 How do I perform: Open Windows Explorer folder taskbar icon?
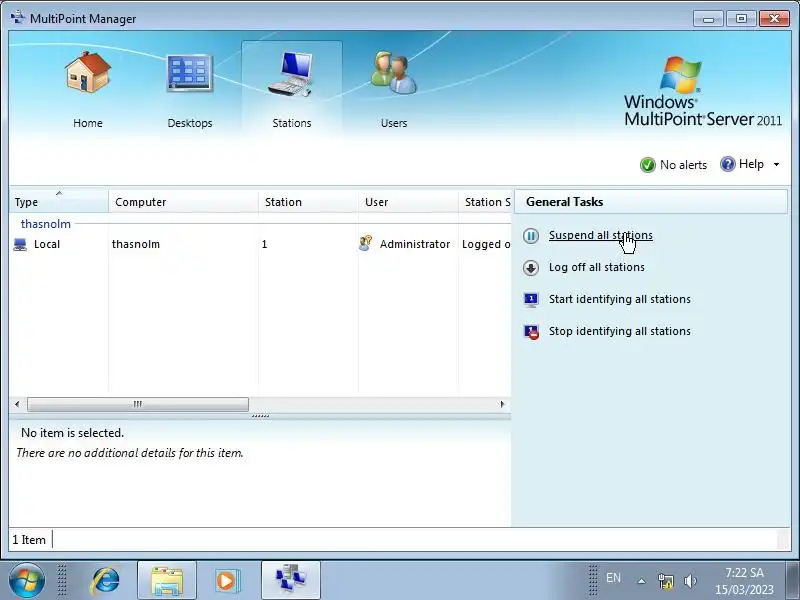pyautogui.click(x=167, y=581)
